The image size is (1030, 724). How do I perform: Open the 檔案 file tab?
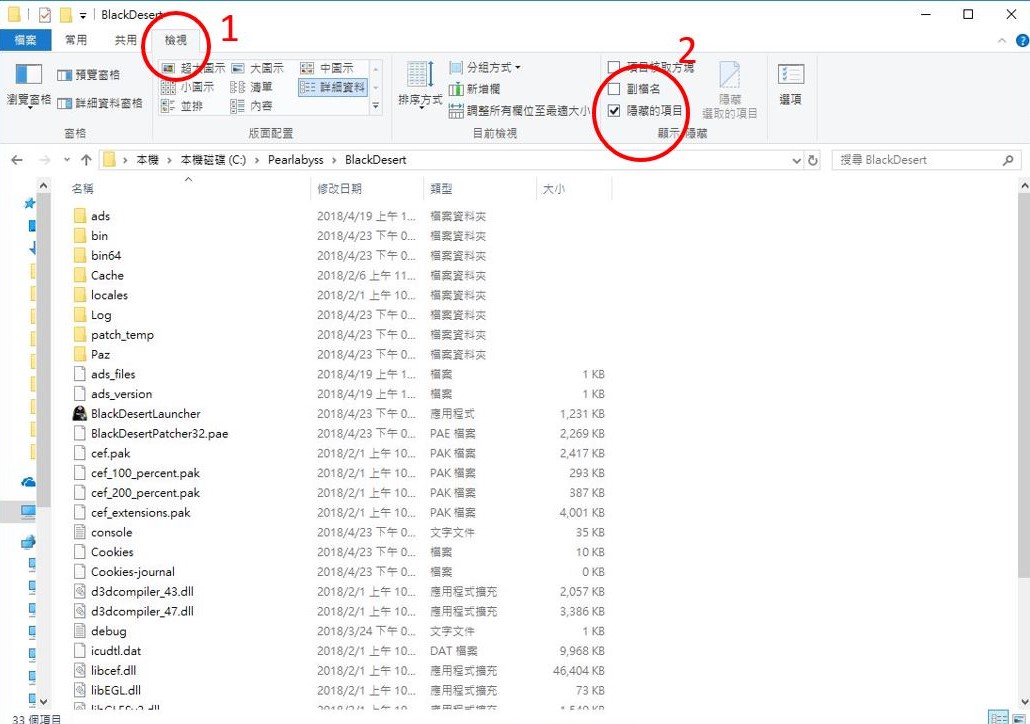pyautogui.click(x=26, y=40)
